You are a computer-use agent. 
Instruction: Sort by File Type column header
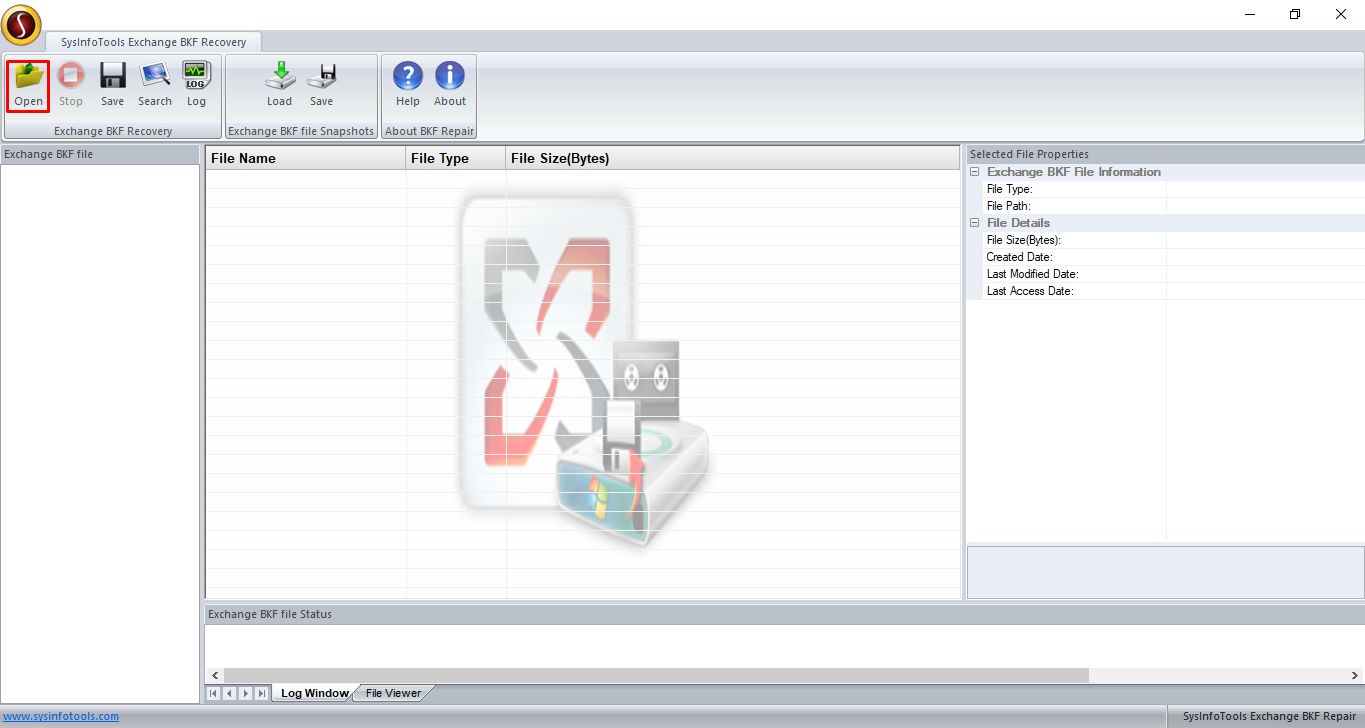click(456, 158)
